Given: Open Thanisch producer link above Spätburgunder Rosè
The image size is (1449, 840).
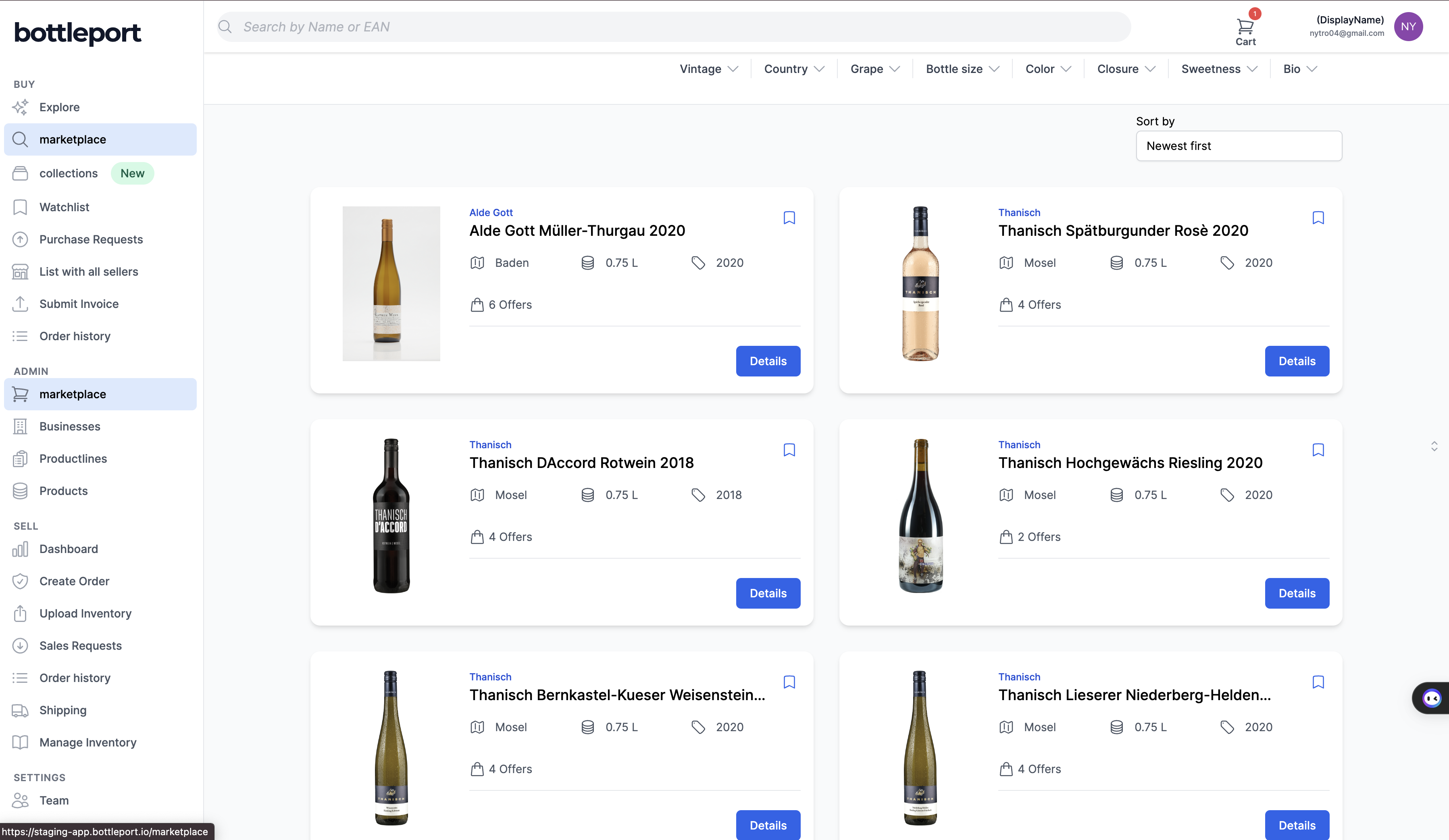Looking at the screenshot, I should click(x=1019, y=213).
